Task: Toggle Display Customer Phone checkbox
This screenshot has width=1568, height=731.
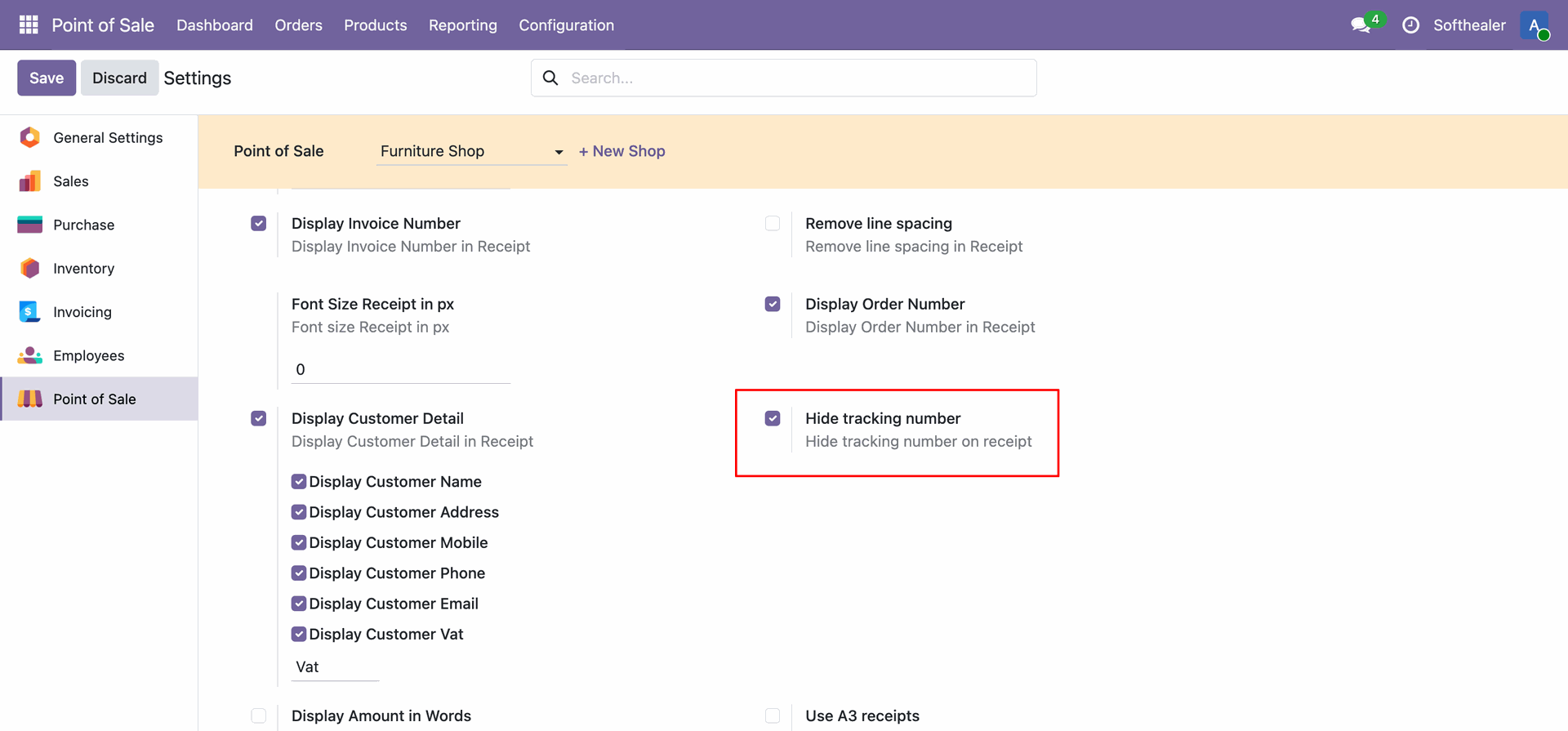Action: pos(299,573)
